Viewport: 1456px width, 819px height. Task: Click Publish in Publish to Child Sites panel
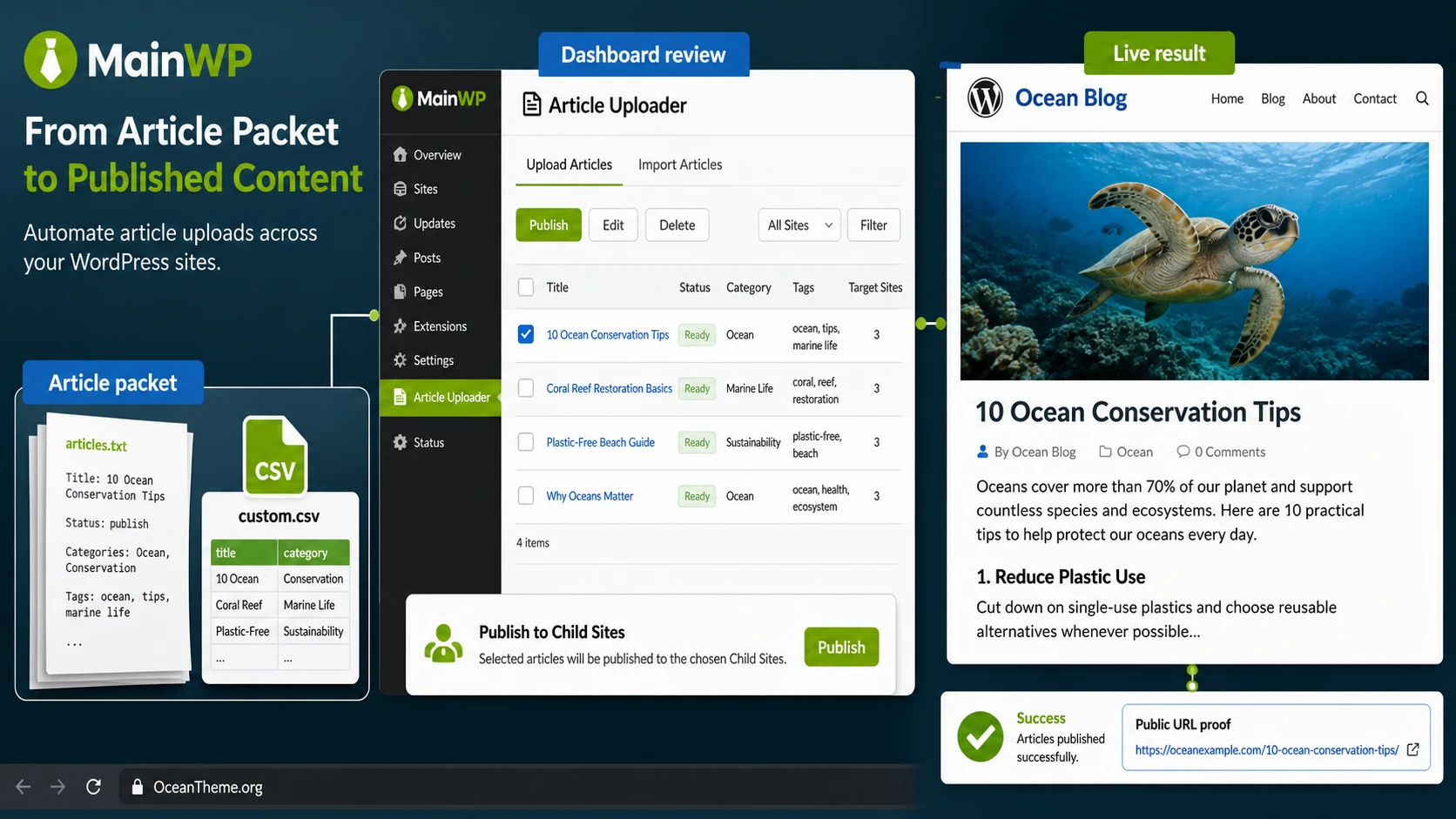[x=841, y=647]
